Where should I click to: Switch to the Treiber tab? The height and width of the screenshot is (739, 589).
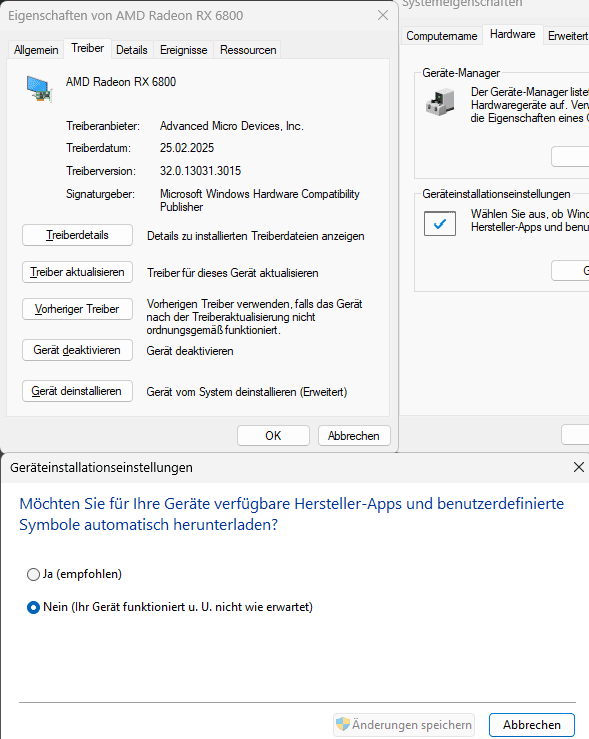point(88,48)
